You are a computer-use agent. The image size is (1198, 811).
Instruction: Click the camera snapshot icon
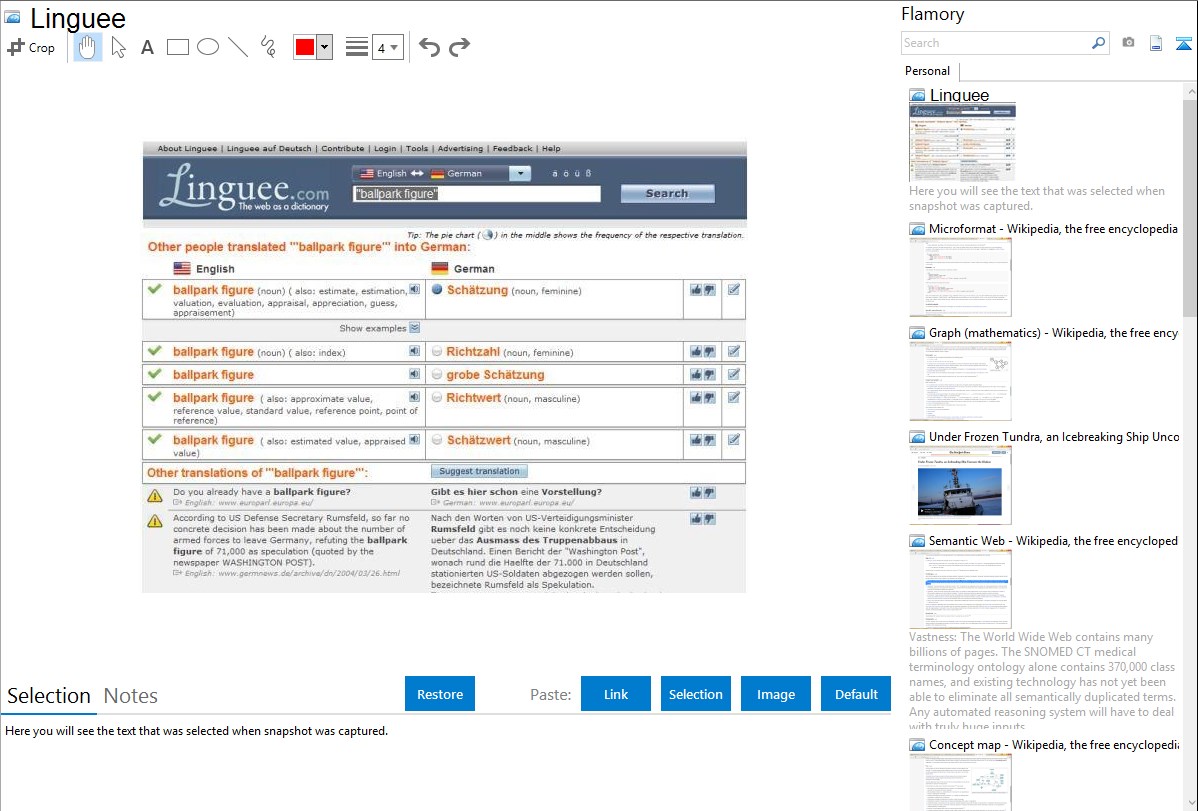point(1128,43)
